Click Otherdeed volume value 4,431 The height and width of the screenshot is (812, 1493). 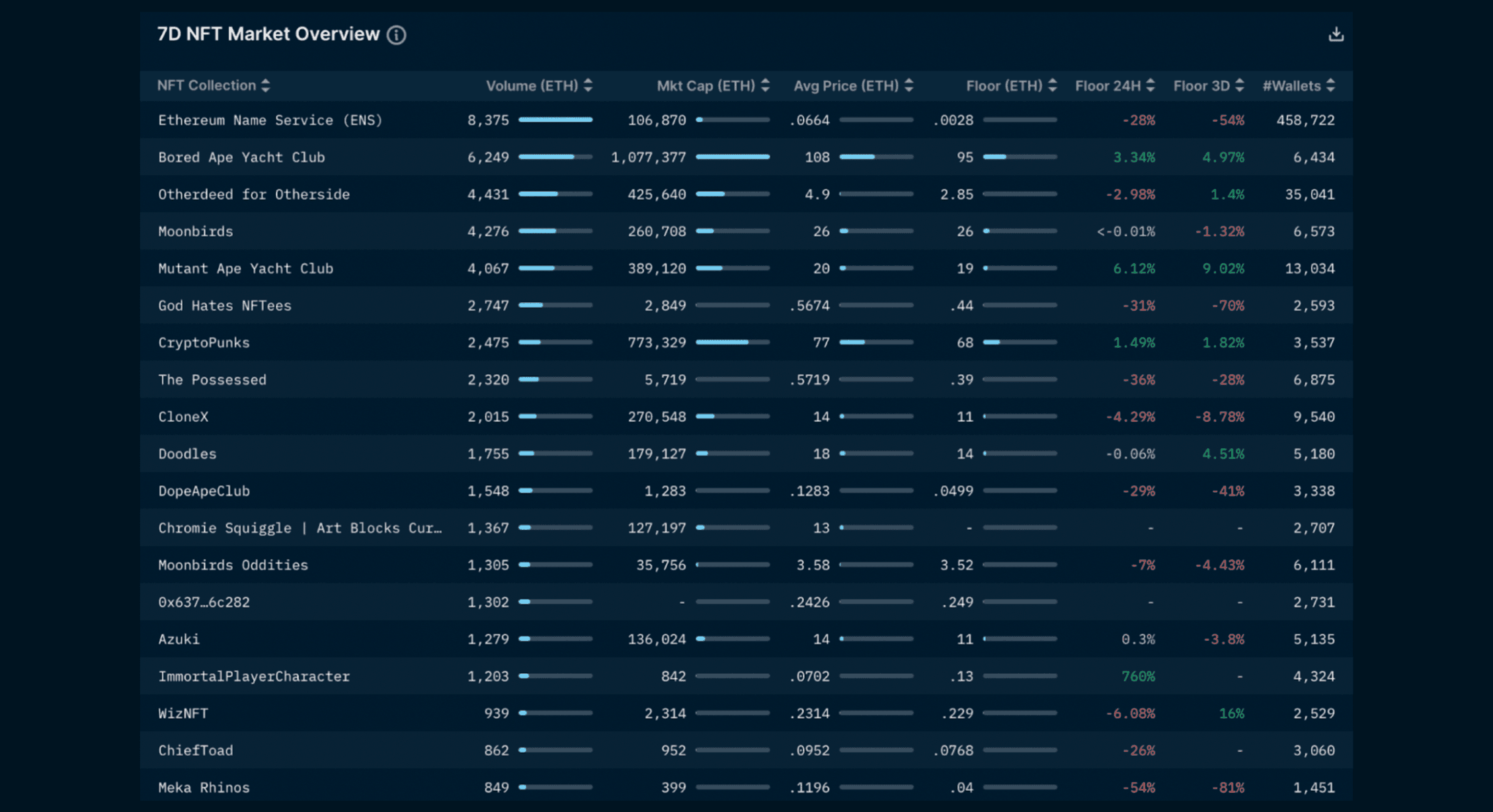coord(488,194)
